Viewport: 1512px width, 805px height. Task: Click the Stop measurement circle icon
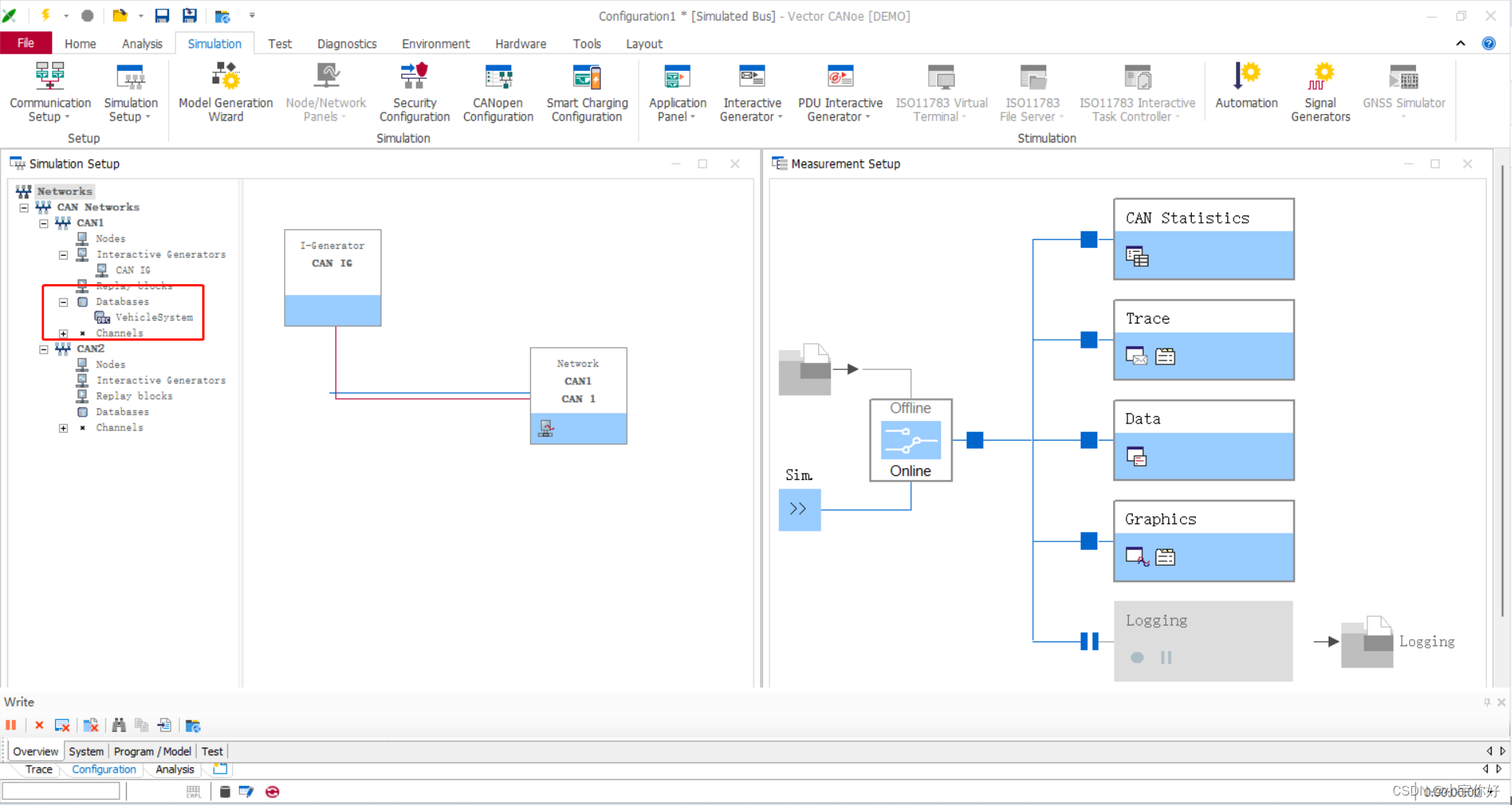[x=87, y=16]
